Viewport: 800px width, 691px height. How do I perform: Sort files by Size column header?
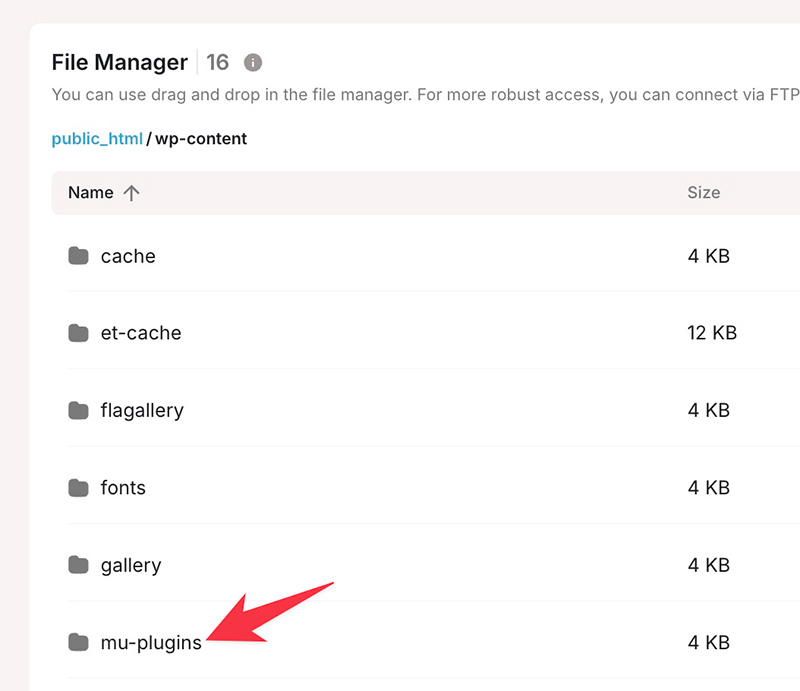703,193
